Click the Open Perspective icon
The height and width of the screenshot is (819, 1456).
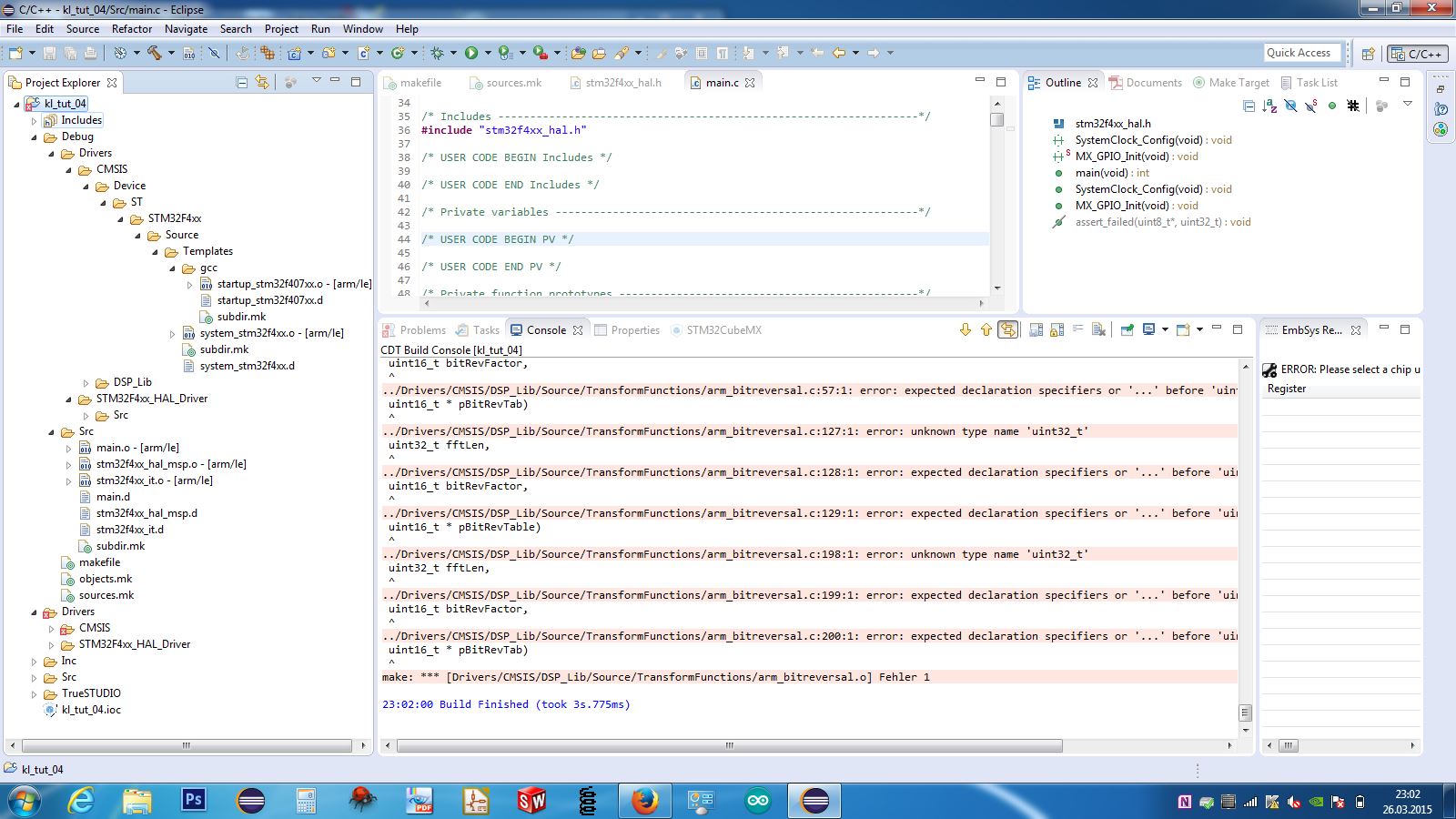[x=1368, y=54]
